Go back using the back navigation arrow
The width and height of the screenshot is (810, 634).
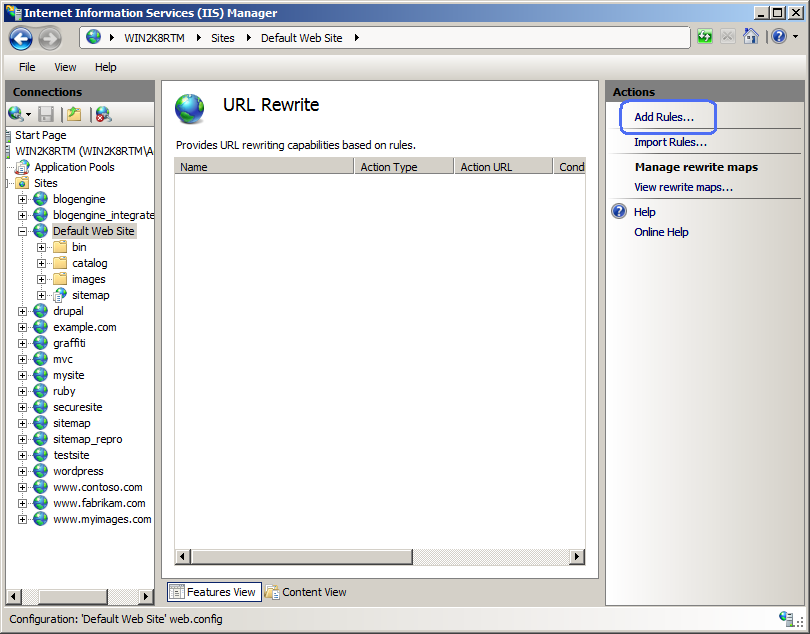(x=20, y=36)
